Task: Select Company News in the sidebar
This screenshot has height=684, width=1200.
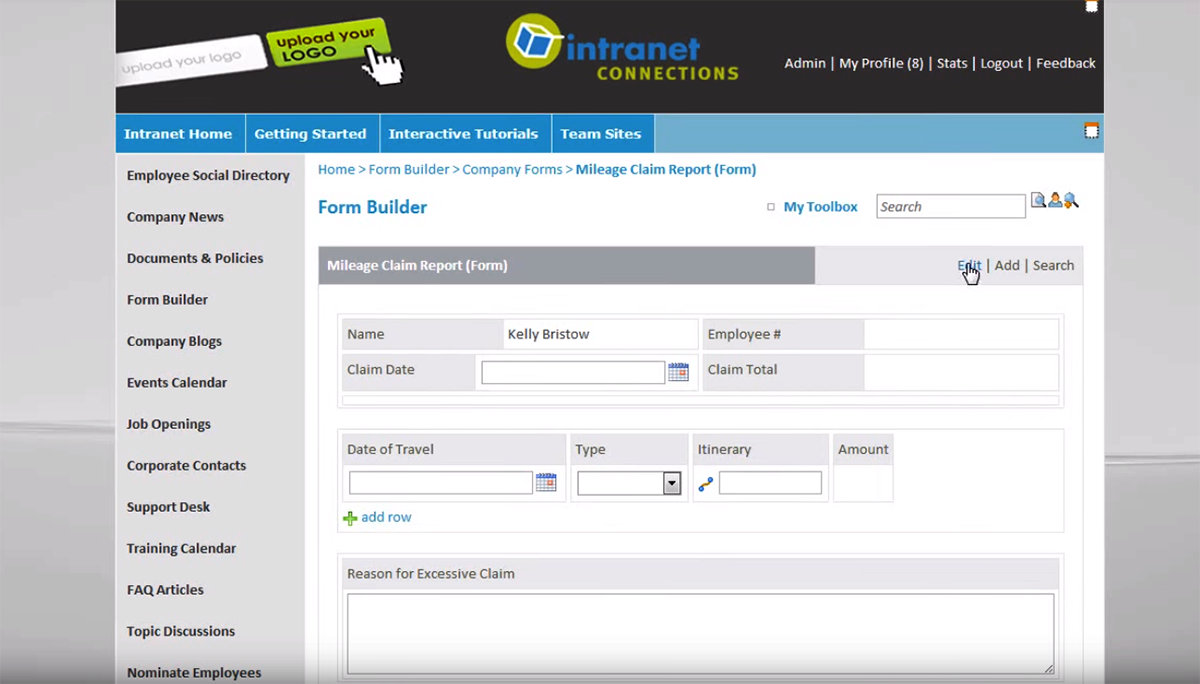Action: pyautogui.click(x=175, y=216)
